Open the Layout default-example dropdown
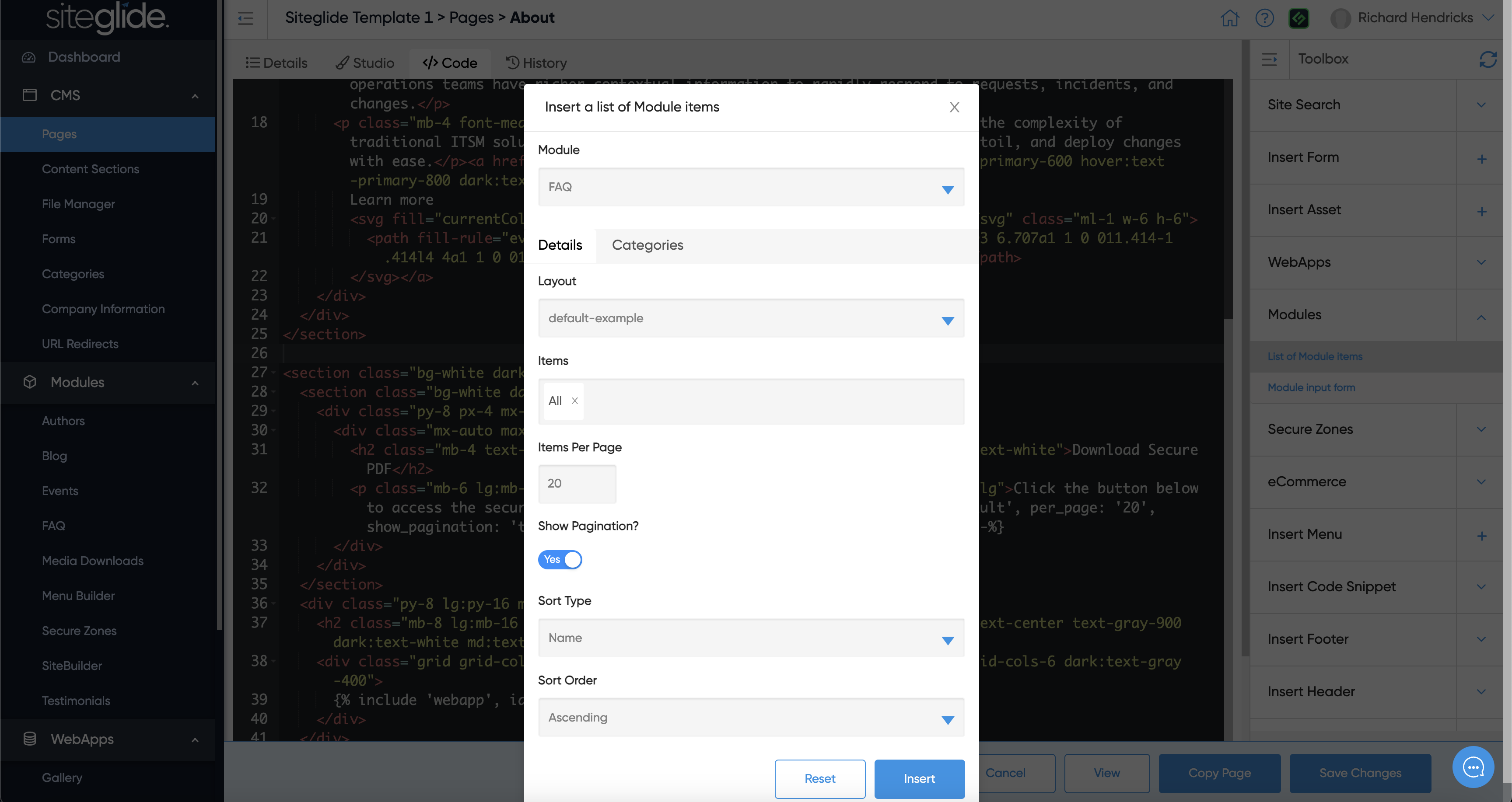Viewport: 1512px width, 802px height. 751,319
